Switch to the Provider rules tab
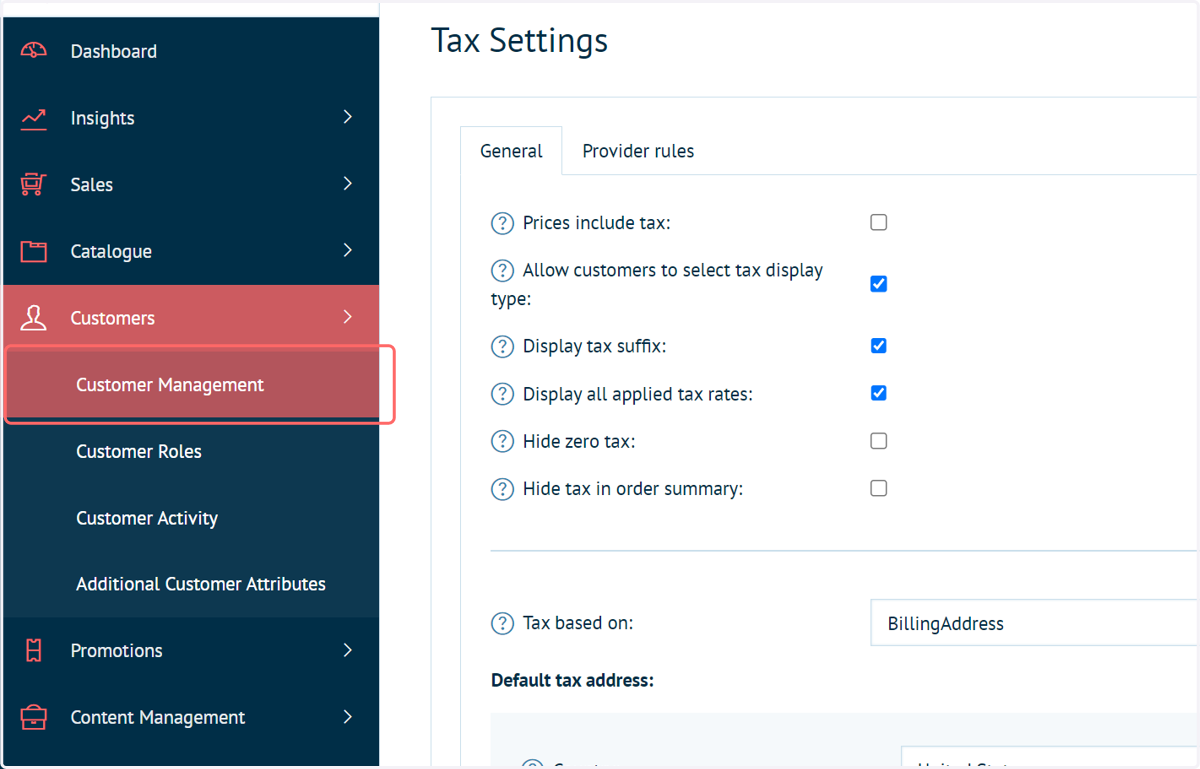Image resolution: width=1200 pixels, height=769 pixels. click(638, 151)
